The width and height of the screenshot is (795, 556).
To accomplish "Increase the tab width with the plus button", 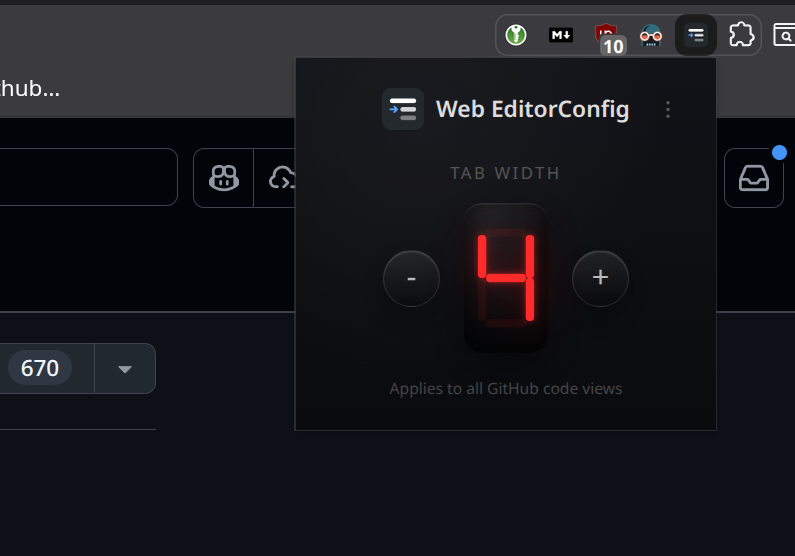I will (600, 278).
